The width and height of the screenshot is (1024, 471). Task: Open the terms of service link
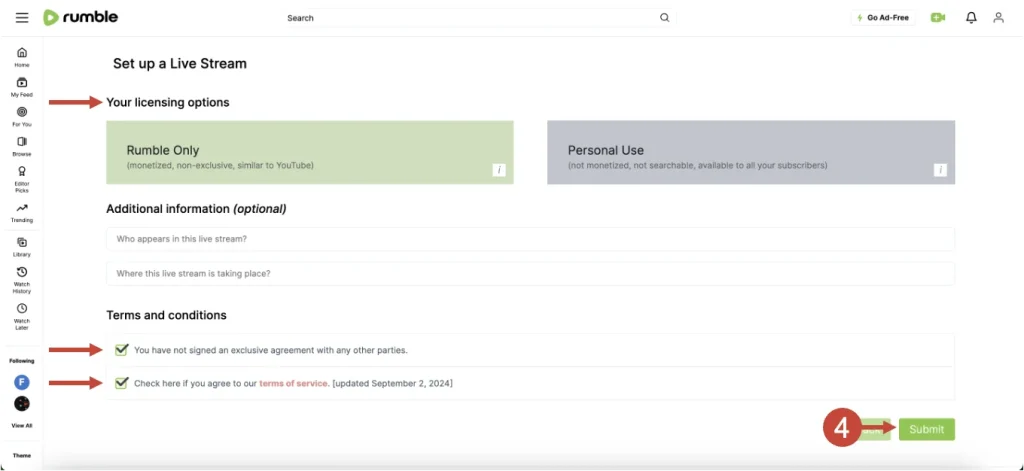click(x=293, y=384)
